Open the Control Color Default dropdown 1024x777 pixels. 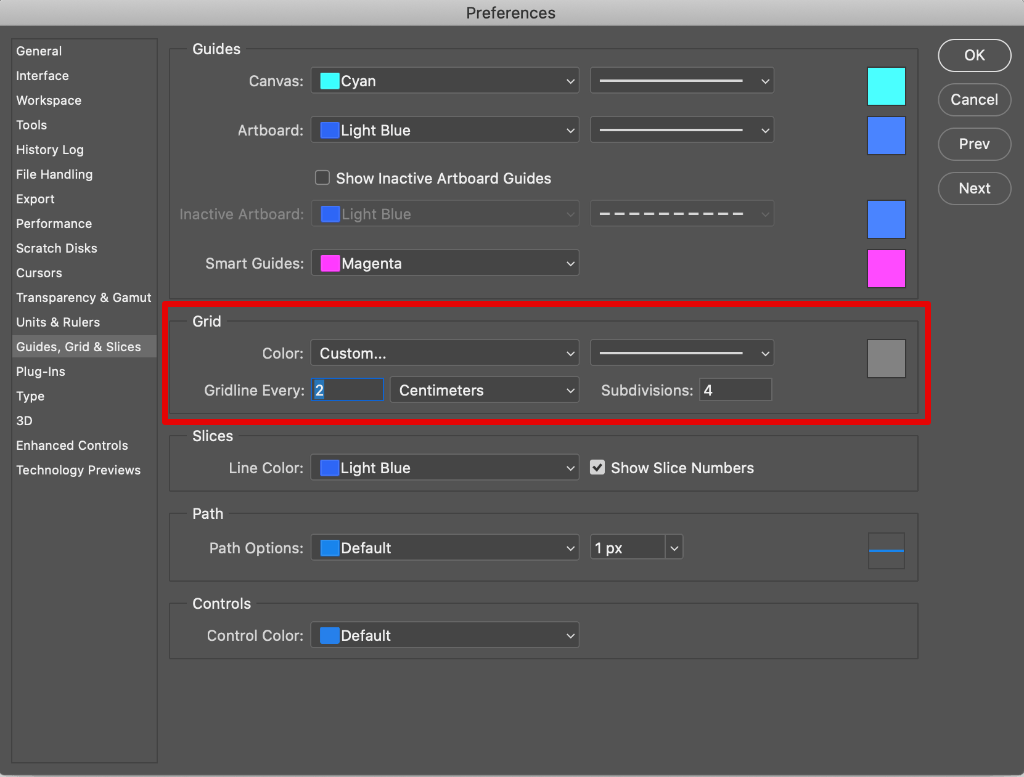[445, 635]
